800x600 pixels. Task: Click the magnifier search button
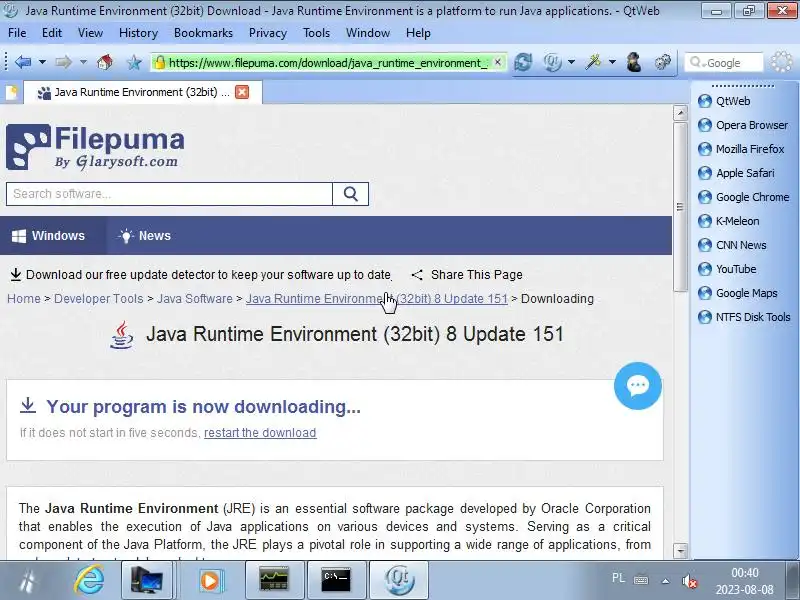pyautogui.click(x=351, y=194)
